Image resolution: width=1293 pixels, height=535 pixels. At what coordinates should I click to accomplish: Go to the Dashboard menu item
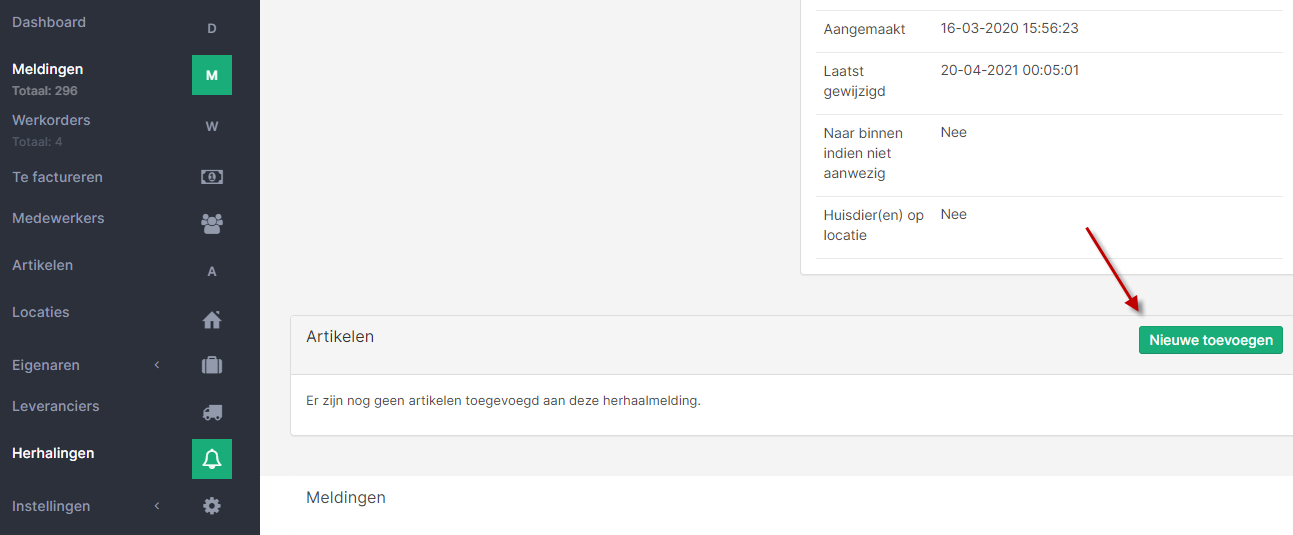(x=49, y=22)
